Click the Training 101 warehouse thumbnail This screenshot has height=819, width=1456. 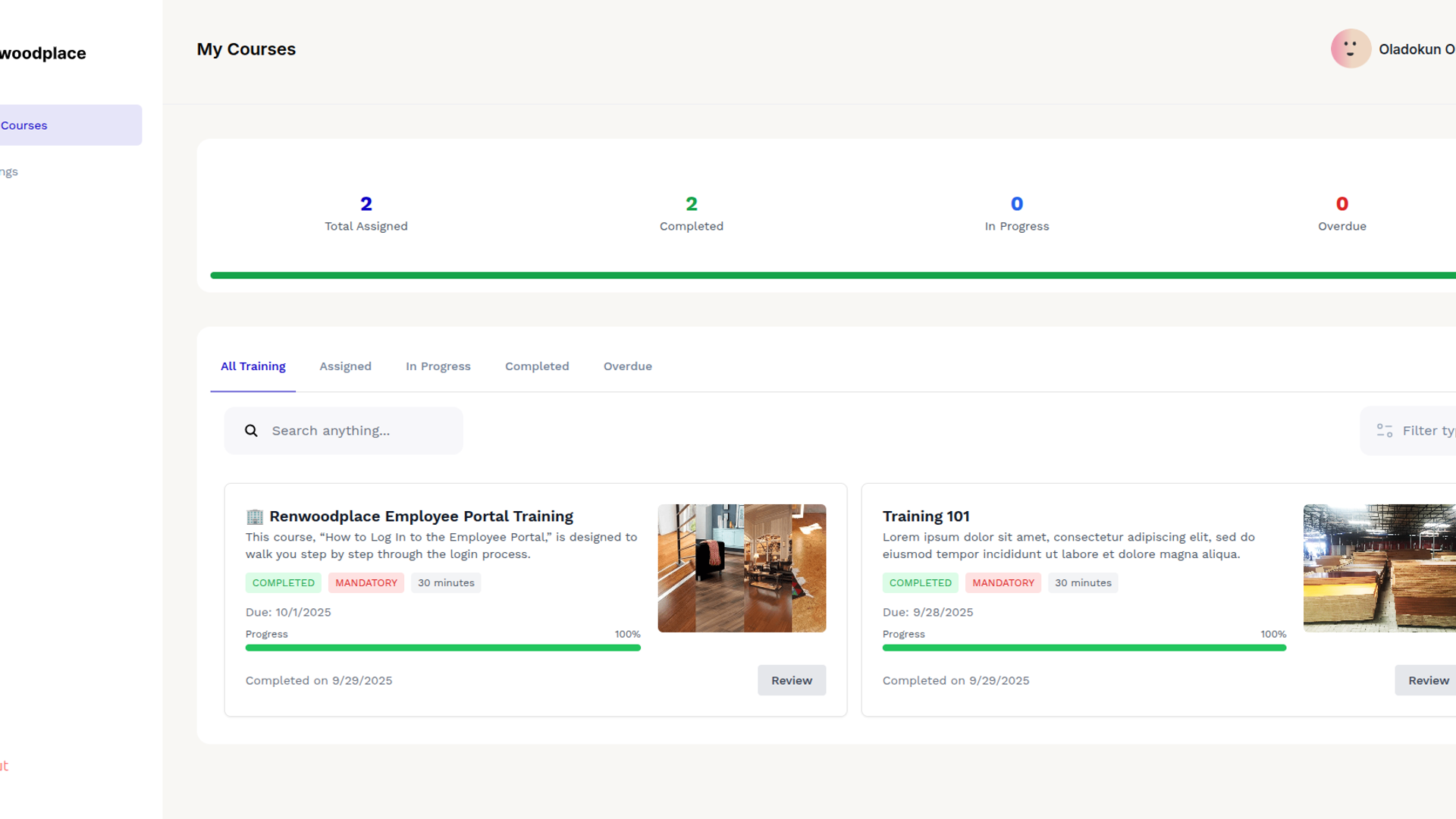click(x=1379, y=568)
